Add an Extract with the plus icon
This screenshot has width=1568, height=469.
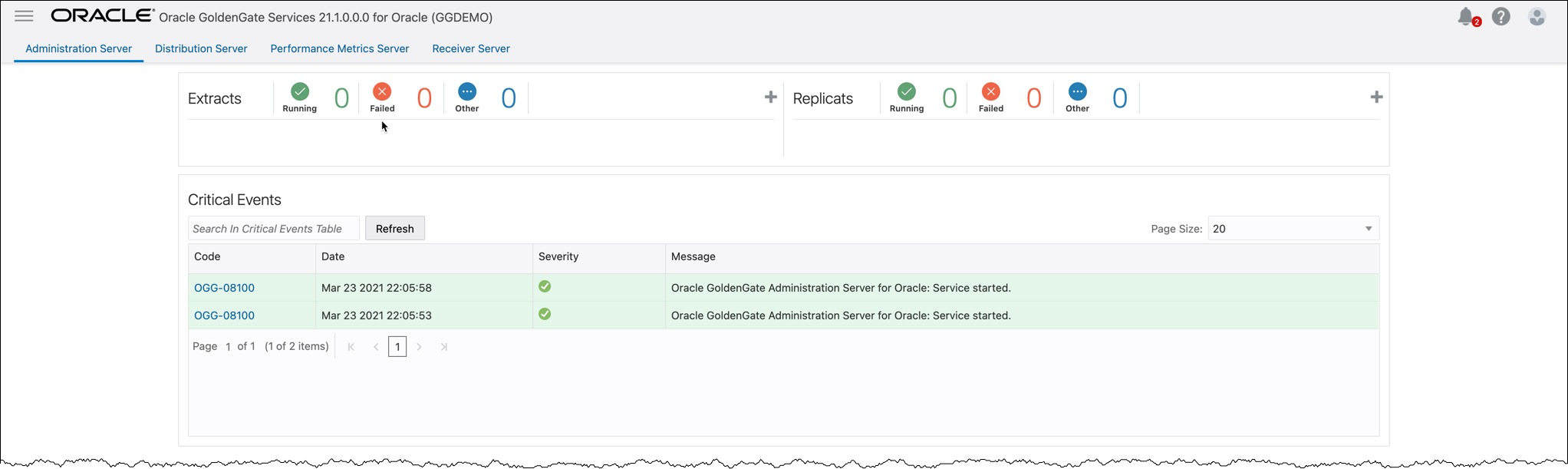[771, 97]
